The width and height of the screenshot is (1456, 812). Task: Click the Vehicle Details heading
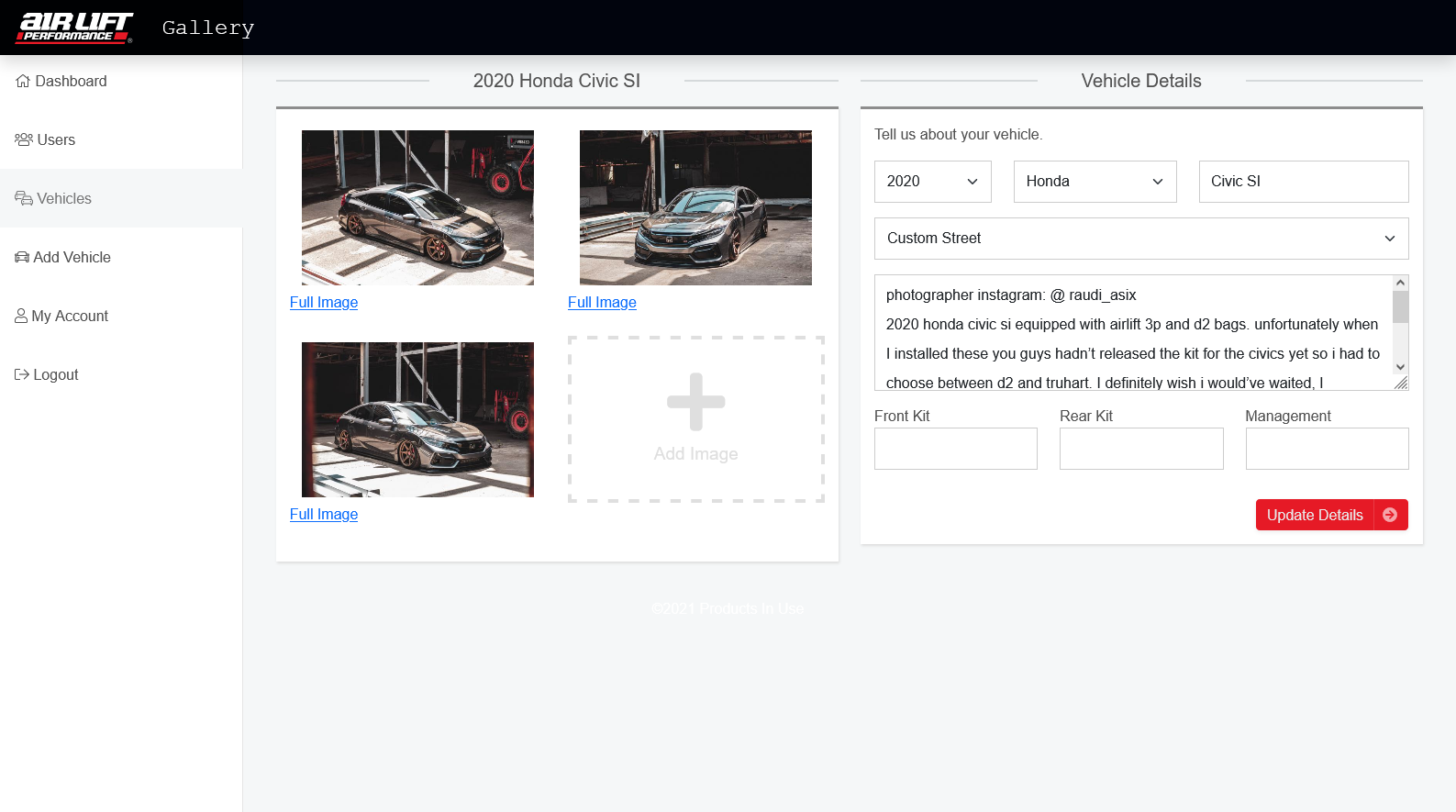pos(1141,81)
